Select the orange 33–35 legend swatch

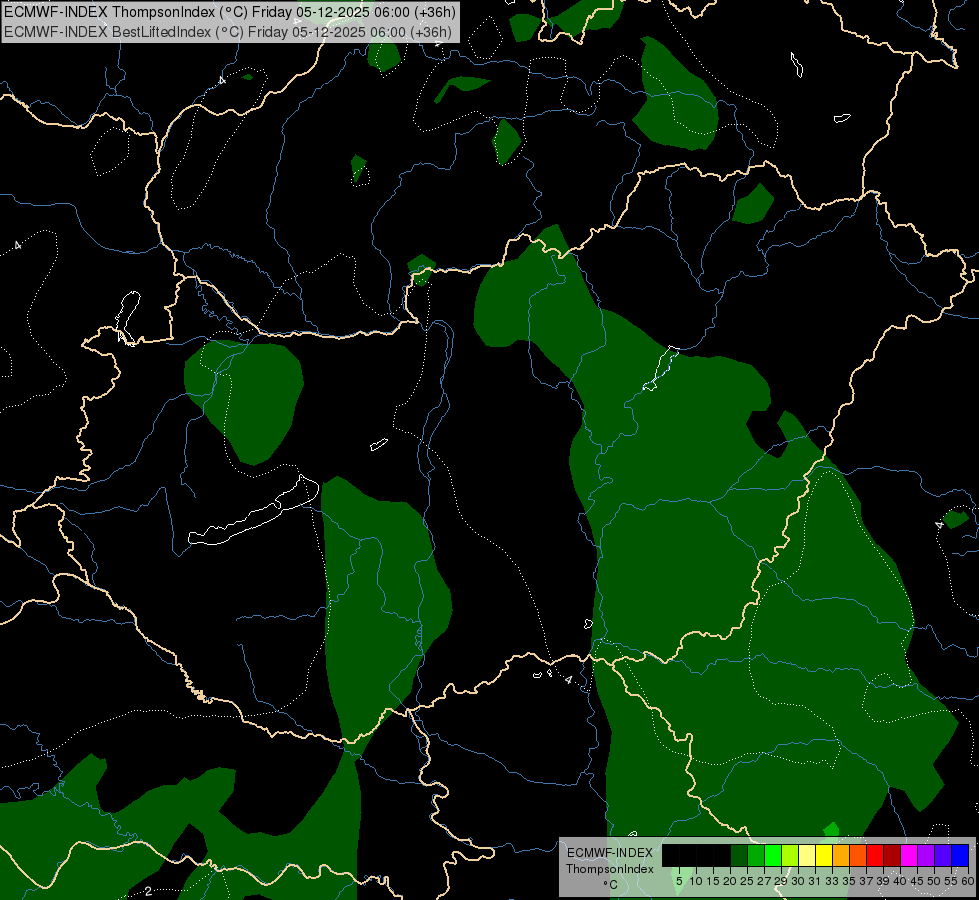[841, 855]
